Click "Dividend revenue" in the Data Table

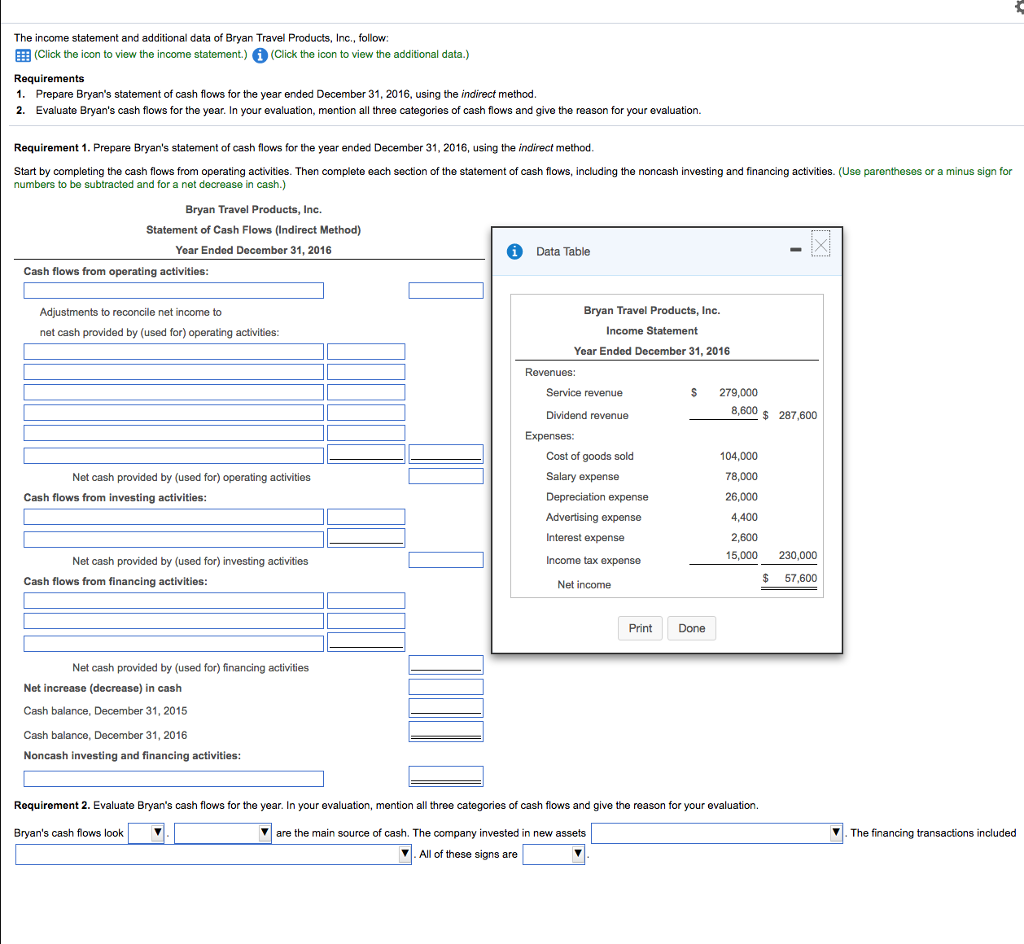587,415
